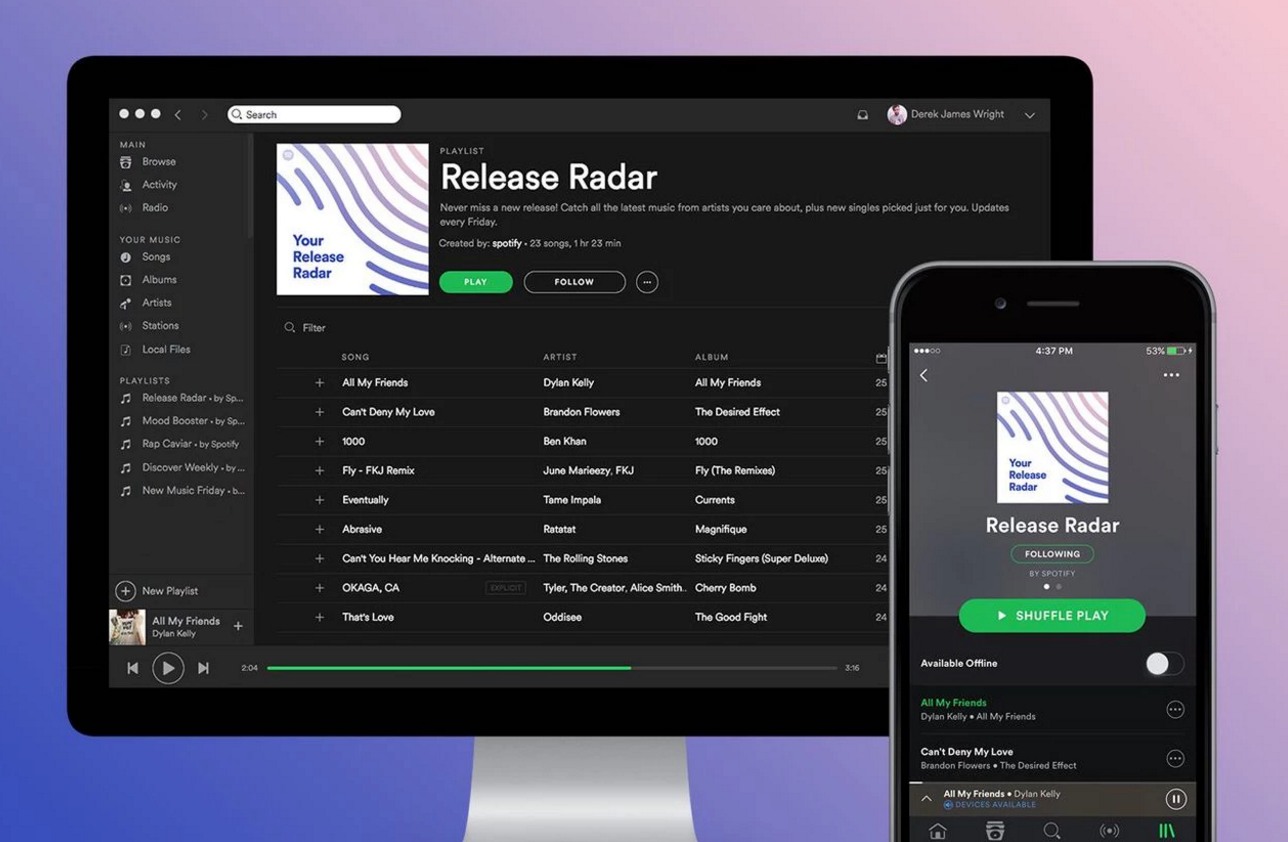1288x842 pixels.
Task: Go to Artists under Your Music
Action: 146,303
